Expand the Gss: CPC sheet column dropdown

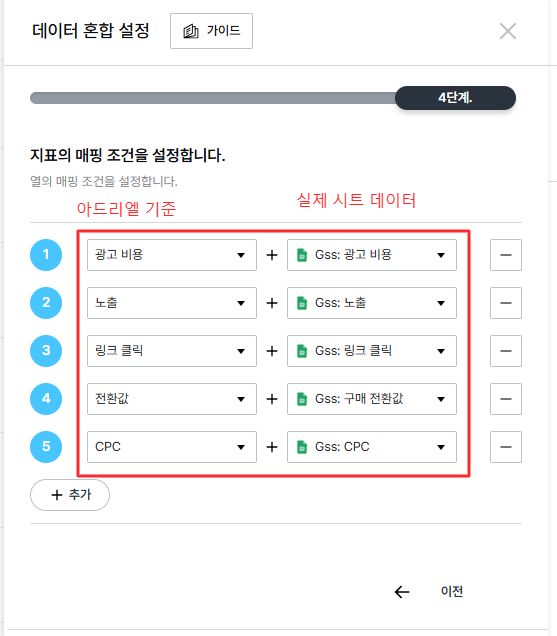point(372,447)
